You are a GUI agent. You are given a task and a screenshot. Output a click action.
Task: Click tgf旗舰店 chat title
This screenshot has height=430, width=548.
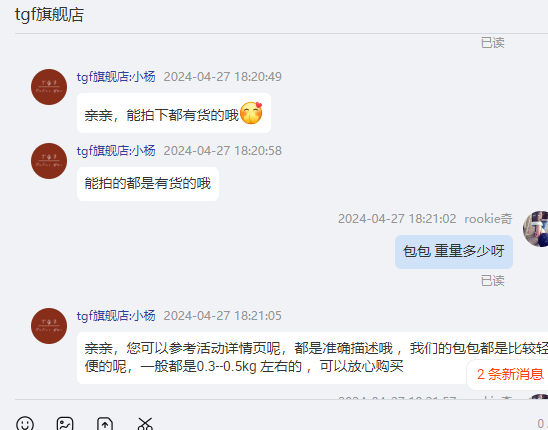(x=49, y=15)
